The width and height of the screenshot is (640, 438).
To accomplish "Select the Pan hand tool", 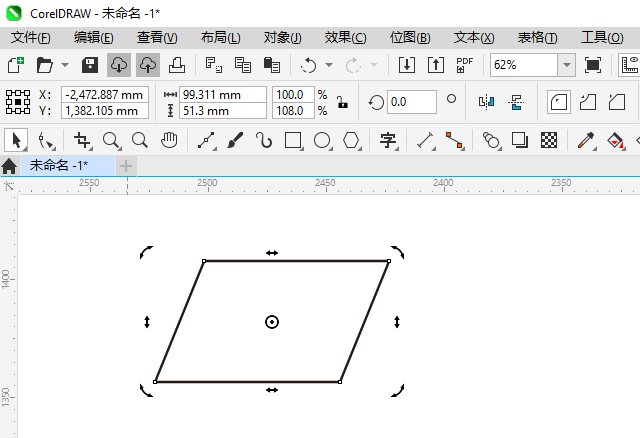I will click(169, 140).
